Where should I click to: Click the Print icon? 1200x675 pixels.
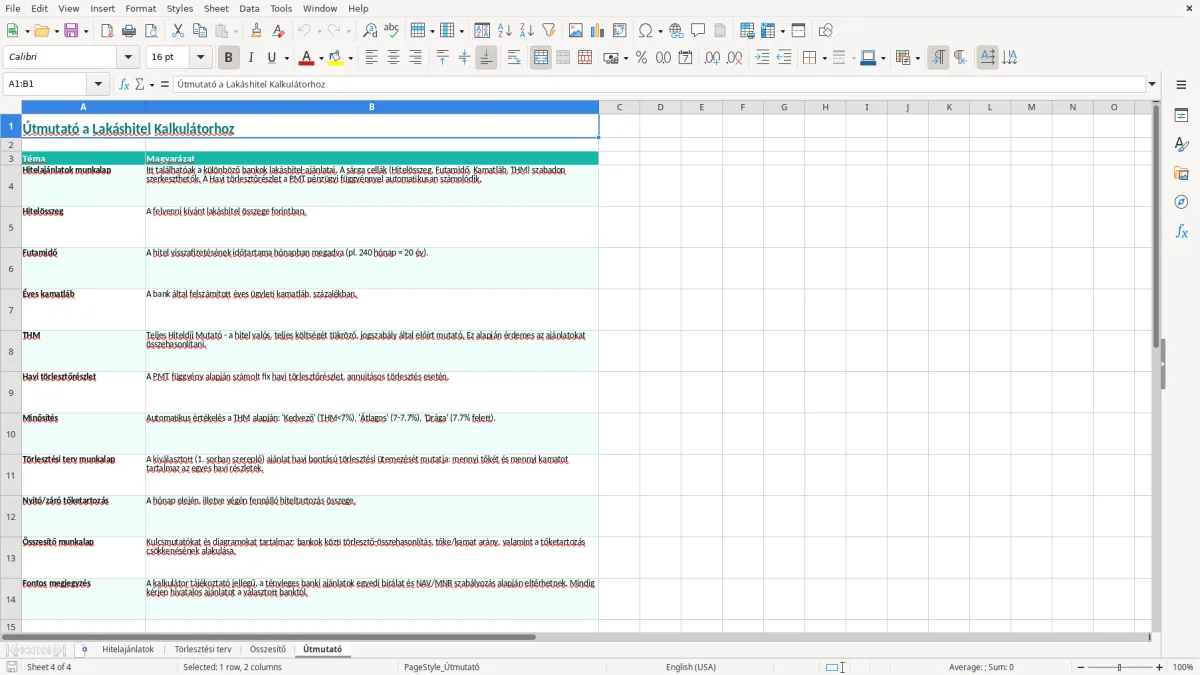(x=129, y=31)
